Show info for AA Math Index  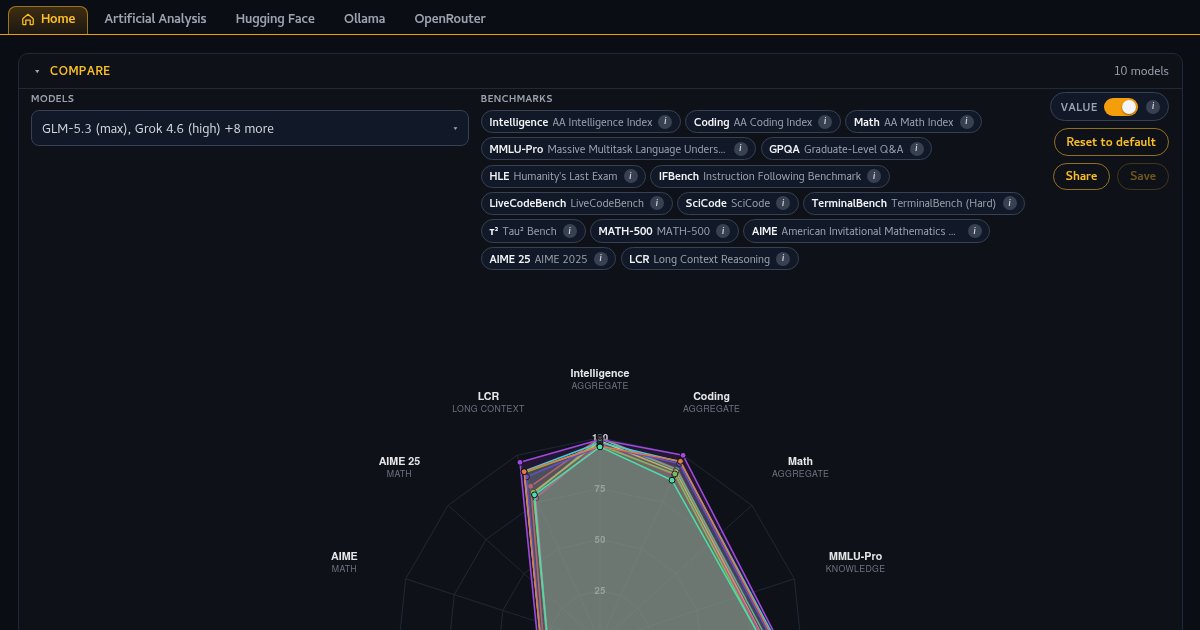tap(966, 122)
